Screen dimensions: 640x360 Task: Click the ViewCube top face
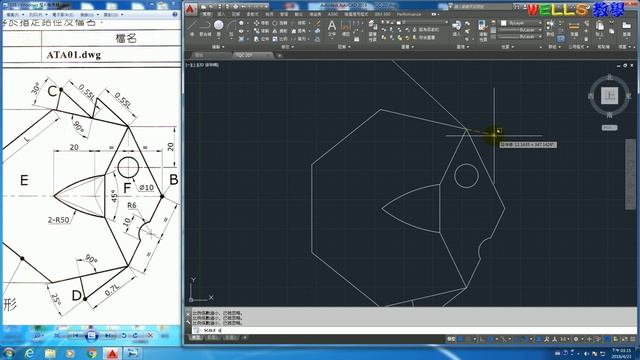pyautogui.click(x=609, y=96)
